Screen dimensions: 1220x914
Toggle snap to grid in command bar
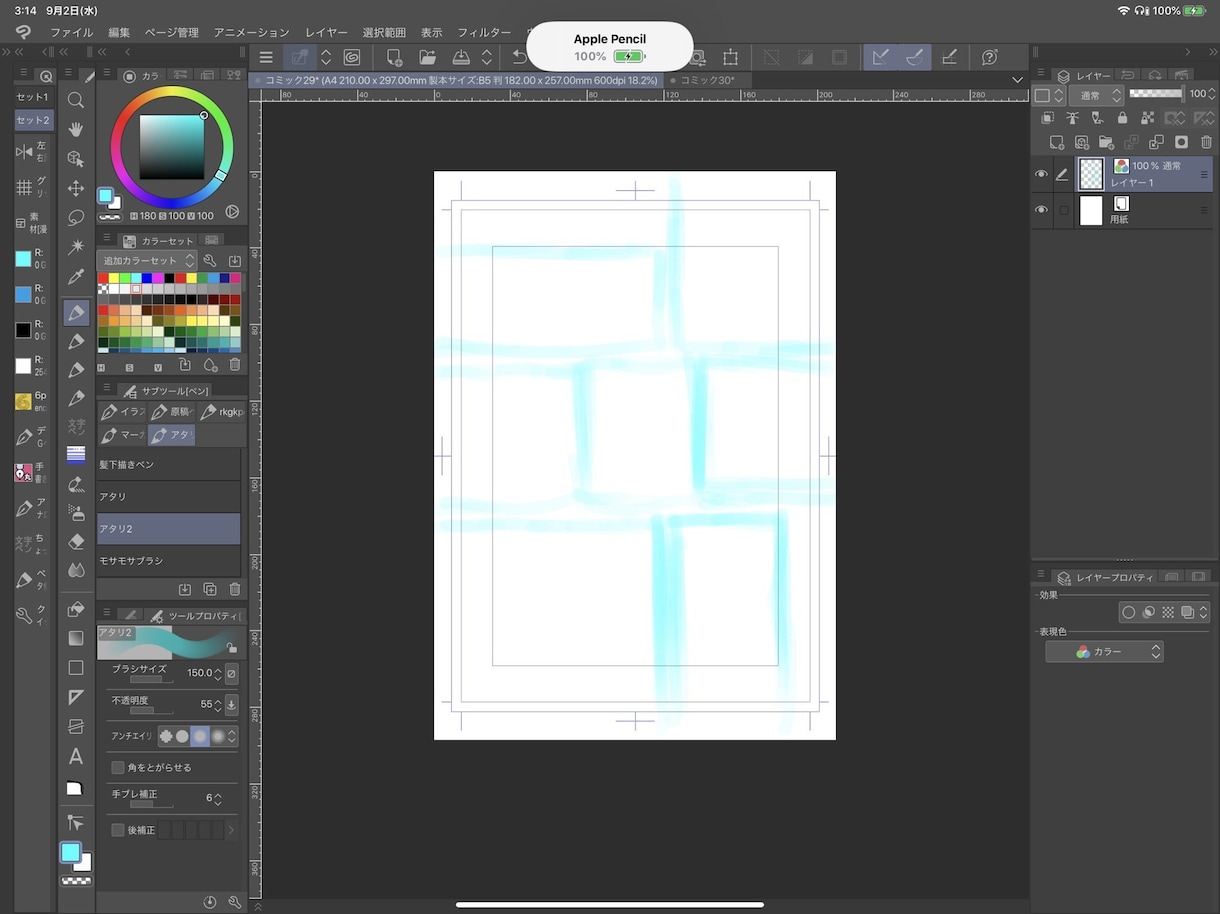coord(949,57)
